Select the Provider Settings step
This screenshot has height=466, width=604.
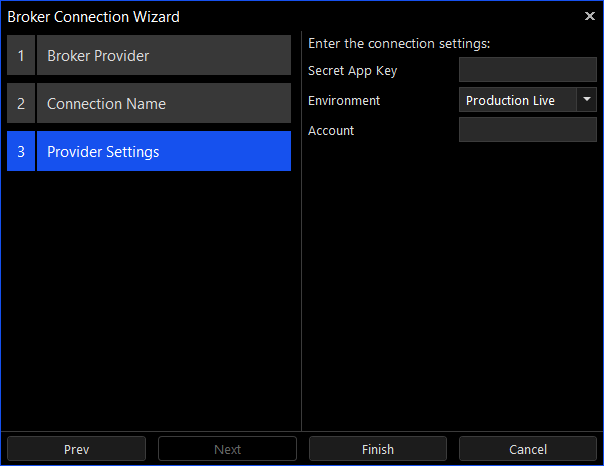pyautogui.click(x=164, y=151)
